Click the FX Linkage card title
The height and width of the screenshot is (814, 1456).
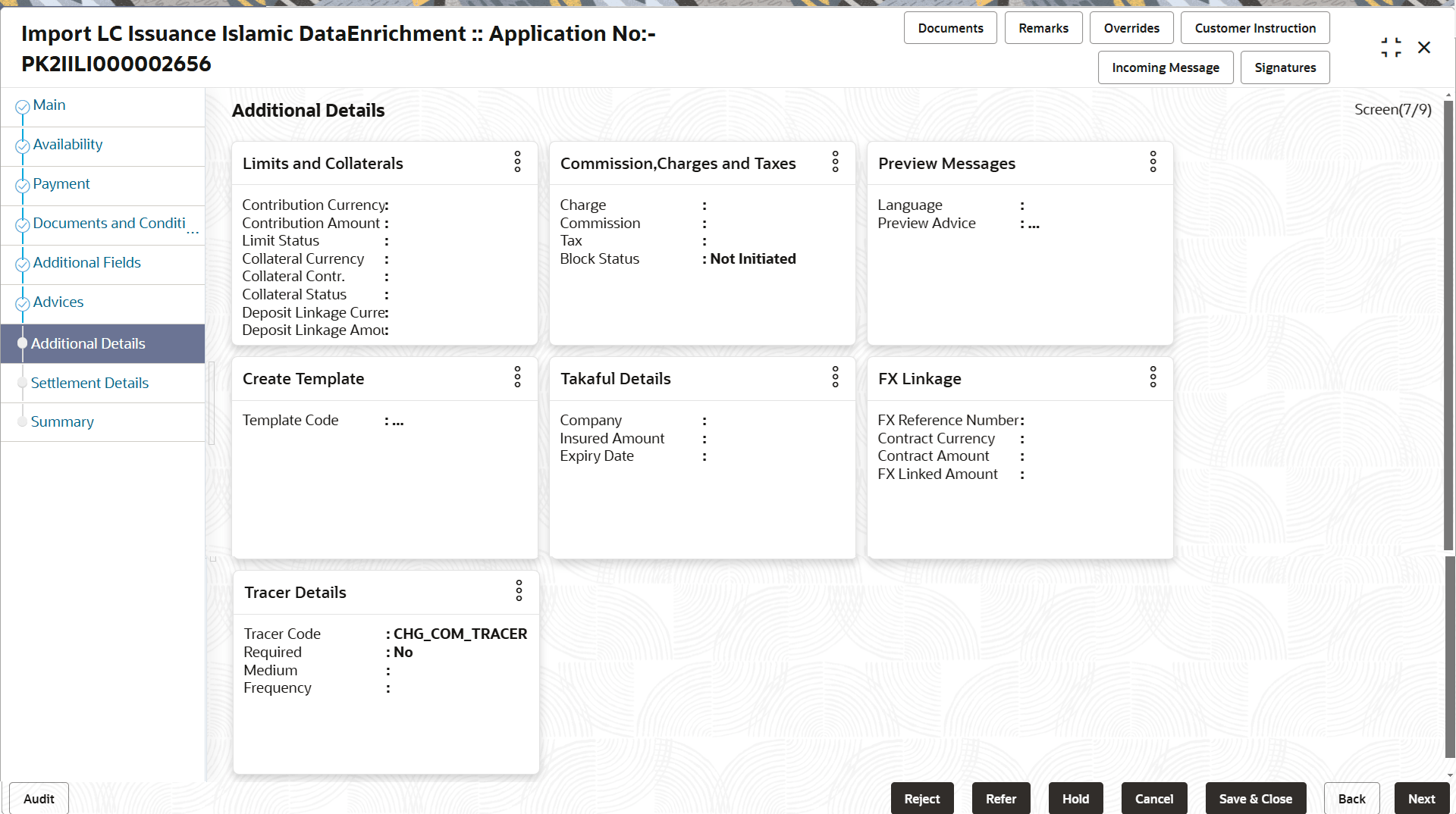coord(920,379)
